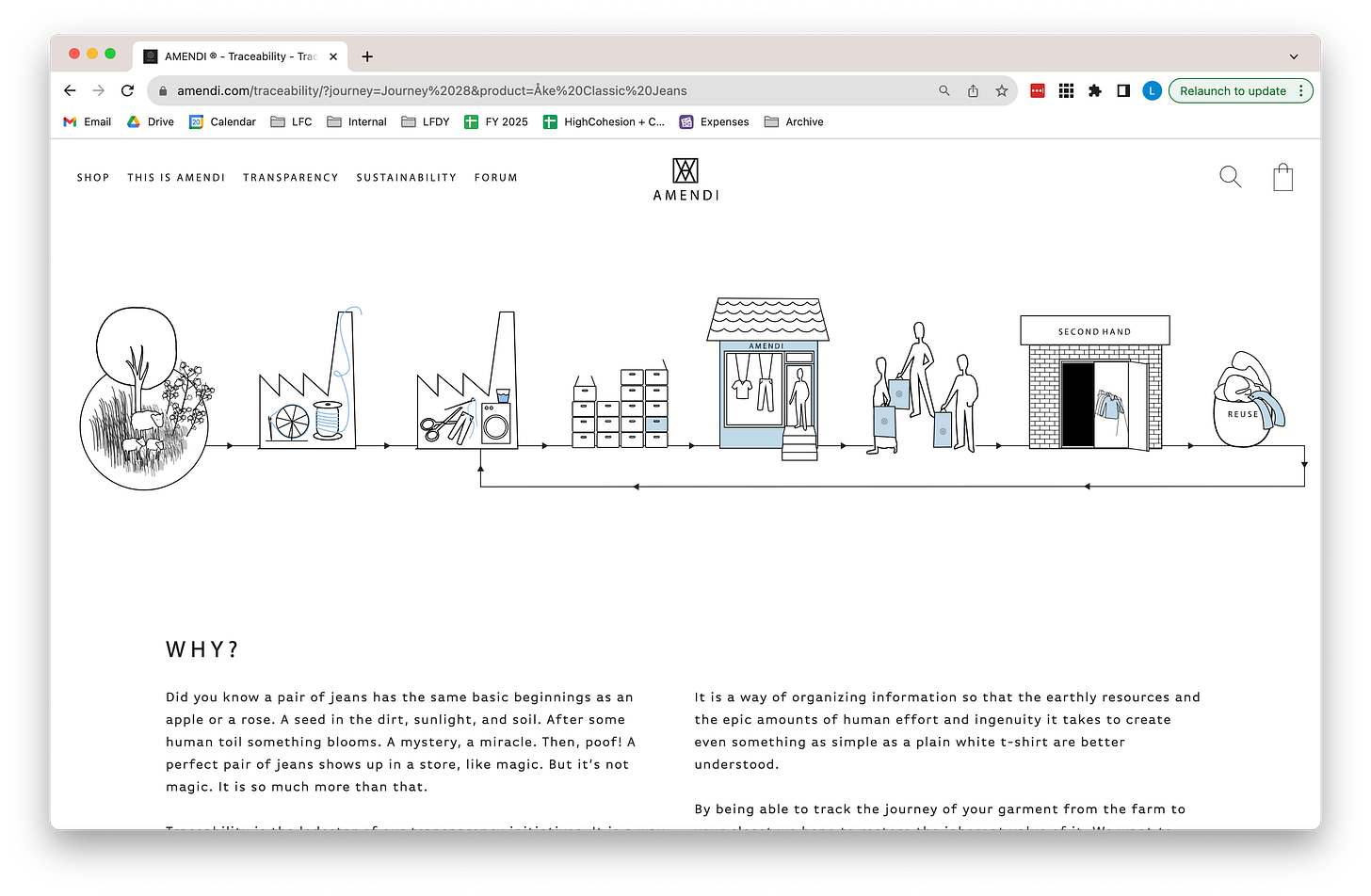Close the AMENDI Traceability tab

click(x=333, y=56)
